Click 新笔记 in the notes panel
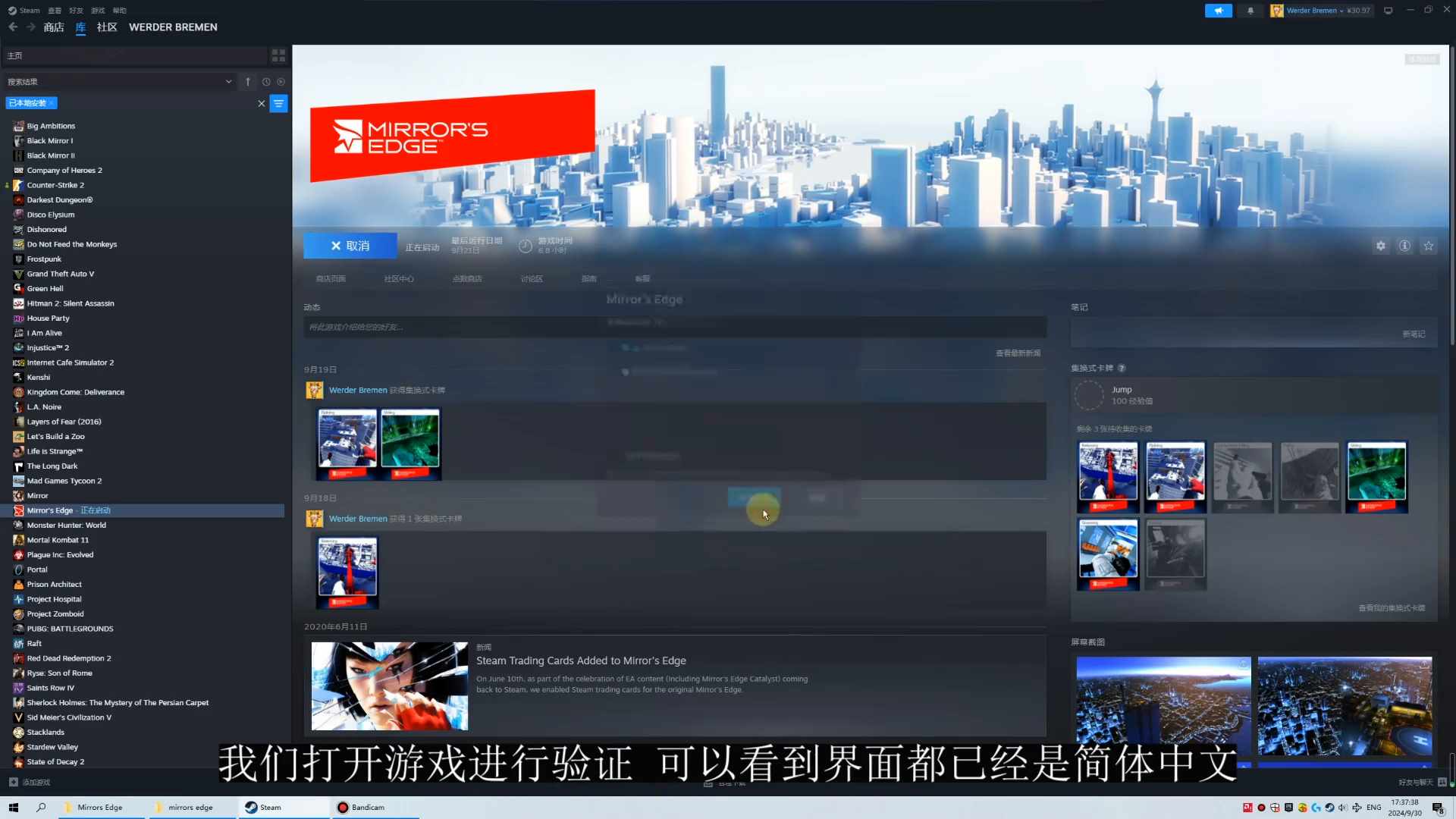Viewport: 1456px width, 819px height. tap(1414, 334)
